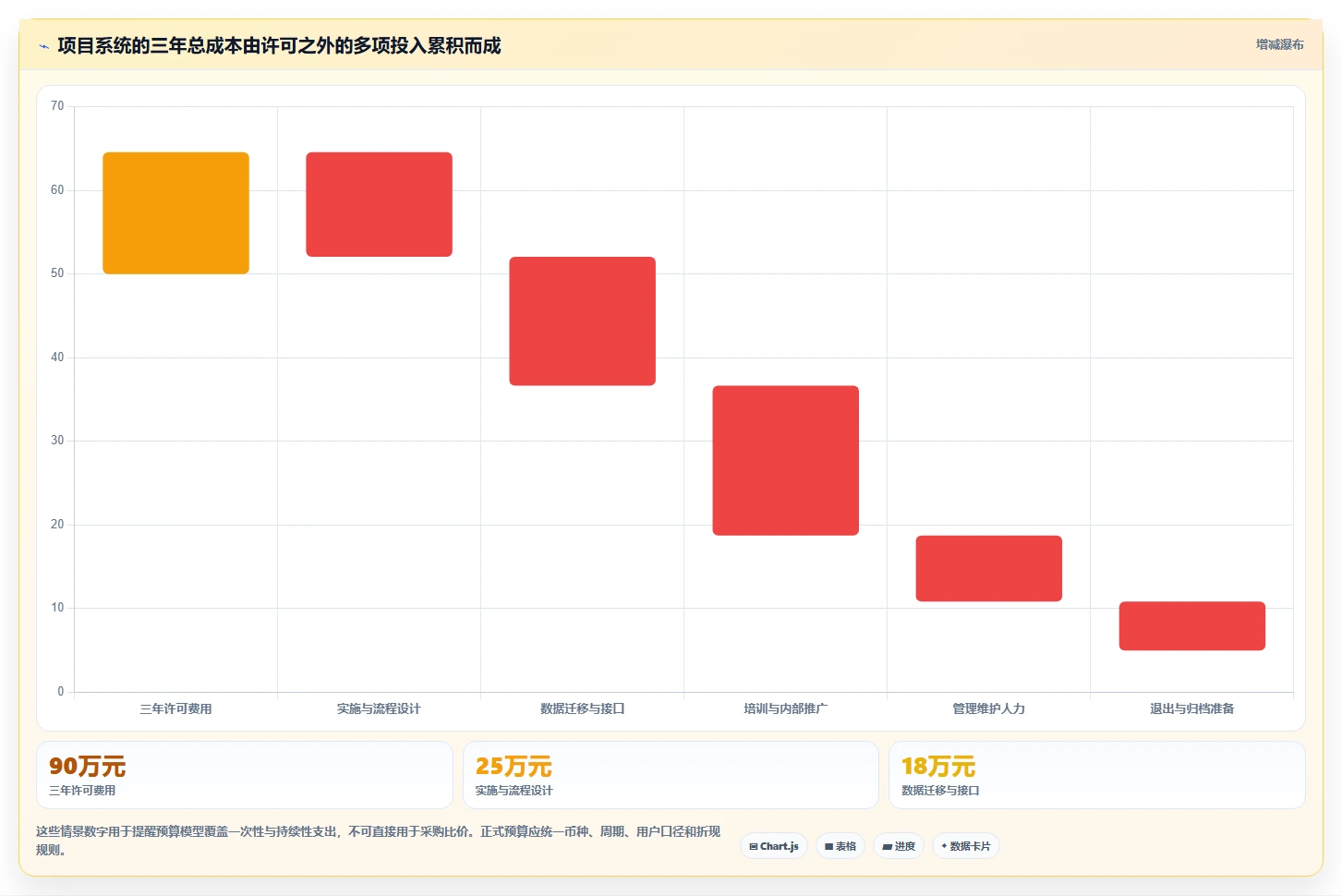Select the Chart.js chip

coord(774,846)
